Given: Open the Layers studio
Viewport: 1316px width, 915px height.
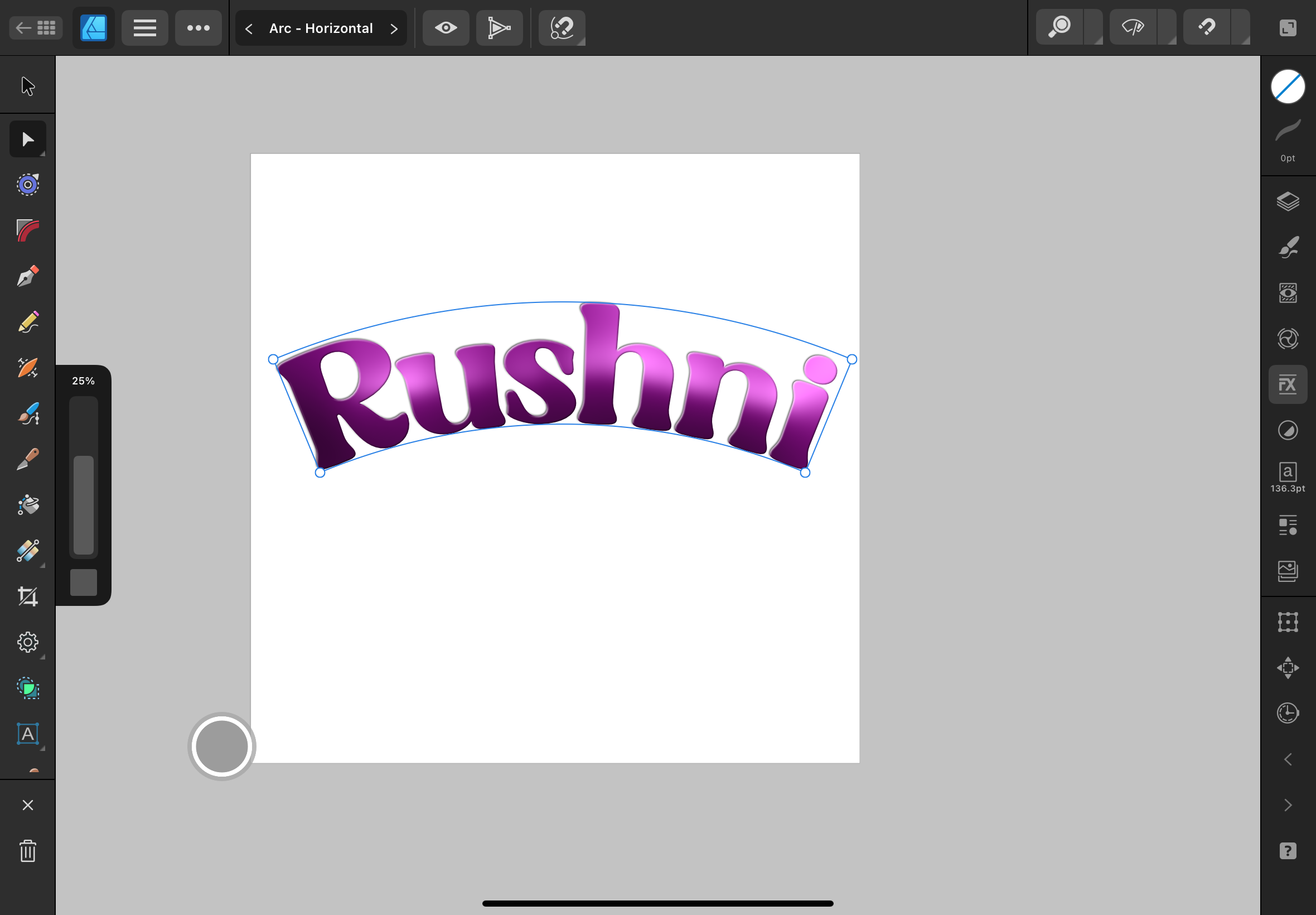Looking at the screenshot, I should (x=1288, y=202).
